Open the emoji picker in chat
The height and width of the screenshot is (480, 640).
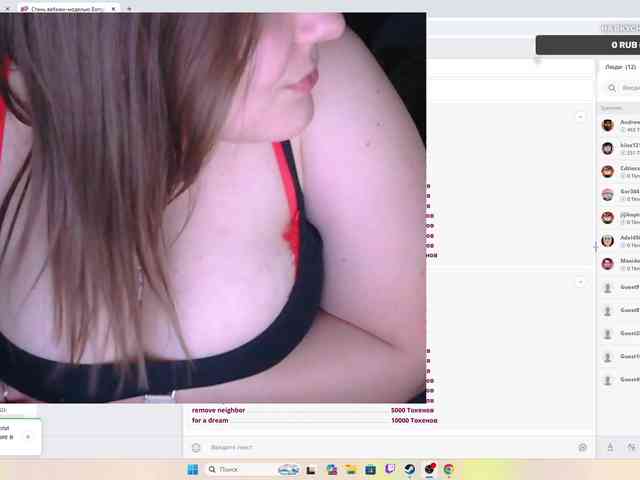point(196,447)
